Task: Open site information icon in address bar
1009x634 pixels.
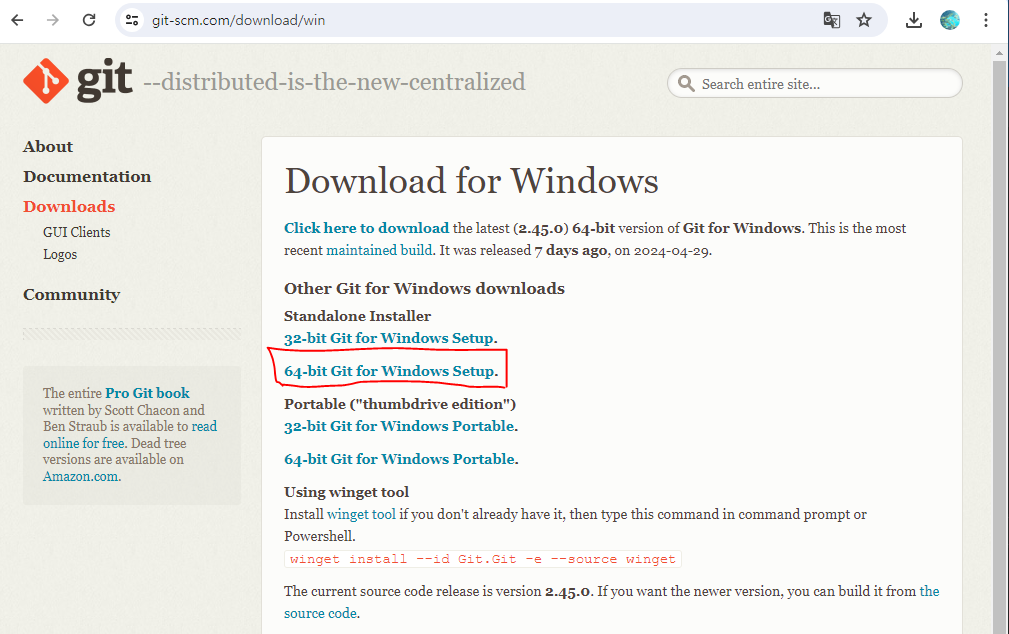Action: [132, 20]
